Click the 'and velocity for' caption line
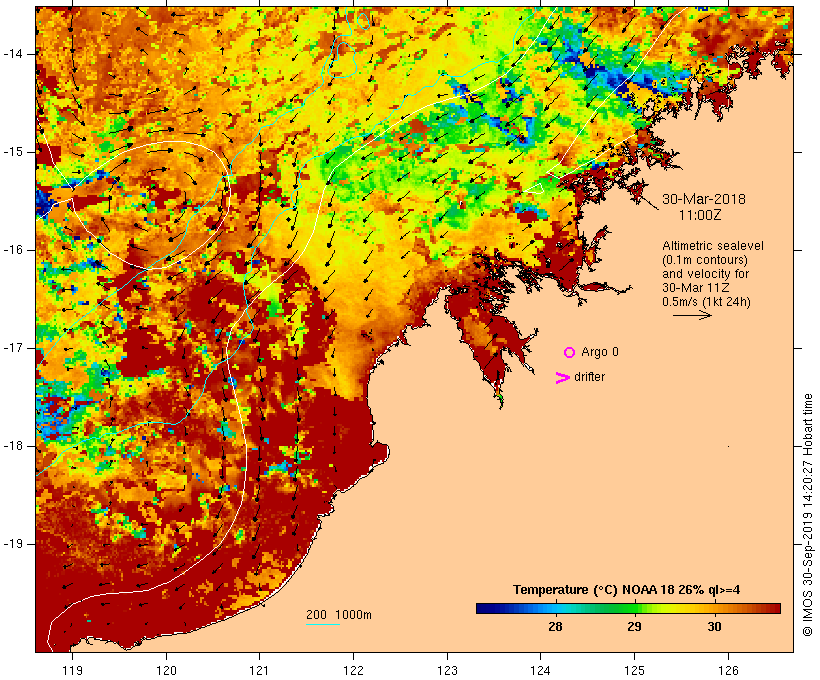The image size is (820, 680). click(705, 274)
